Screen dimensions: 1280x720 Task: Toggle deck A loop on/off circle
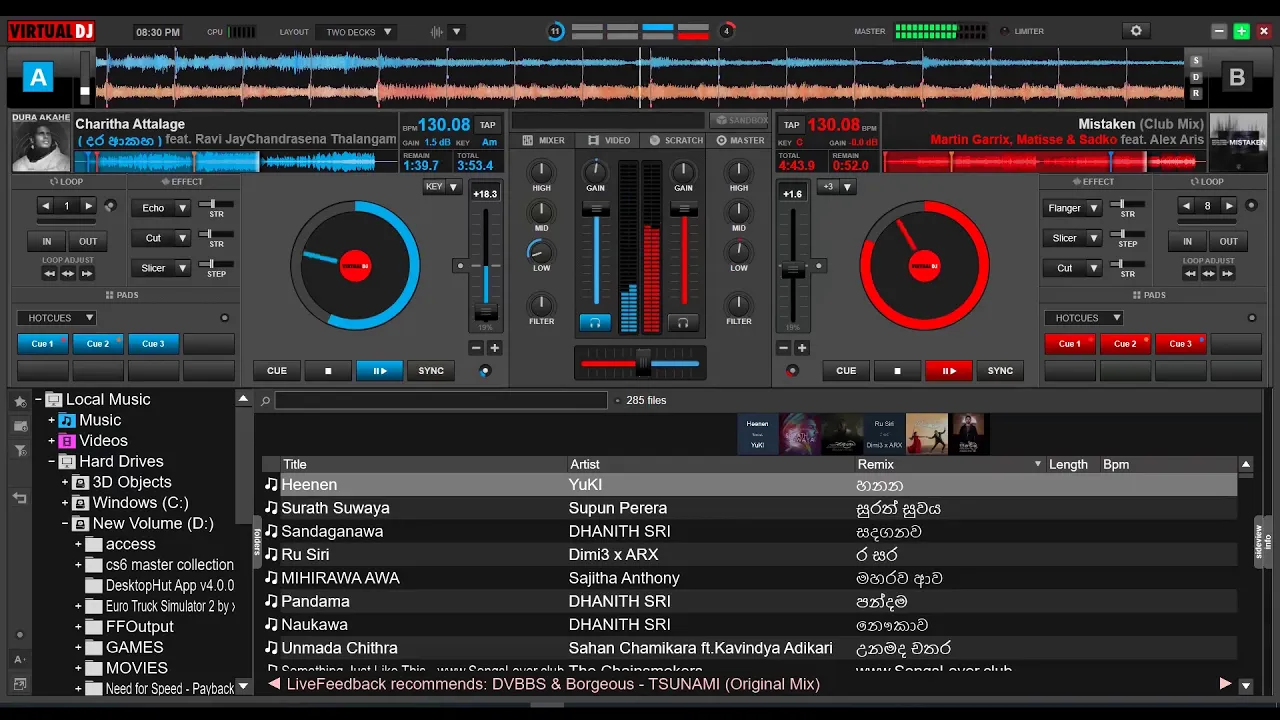pos(110,206)
